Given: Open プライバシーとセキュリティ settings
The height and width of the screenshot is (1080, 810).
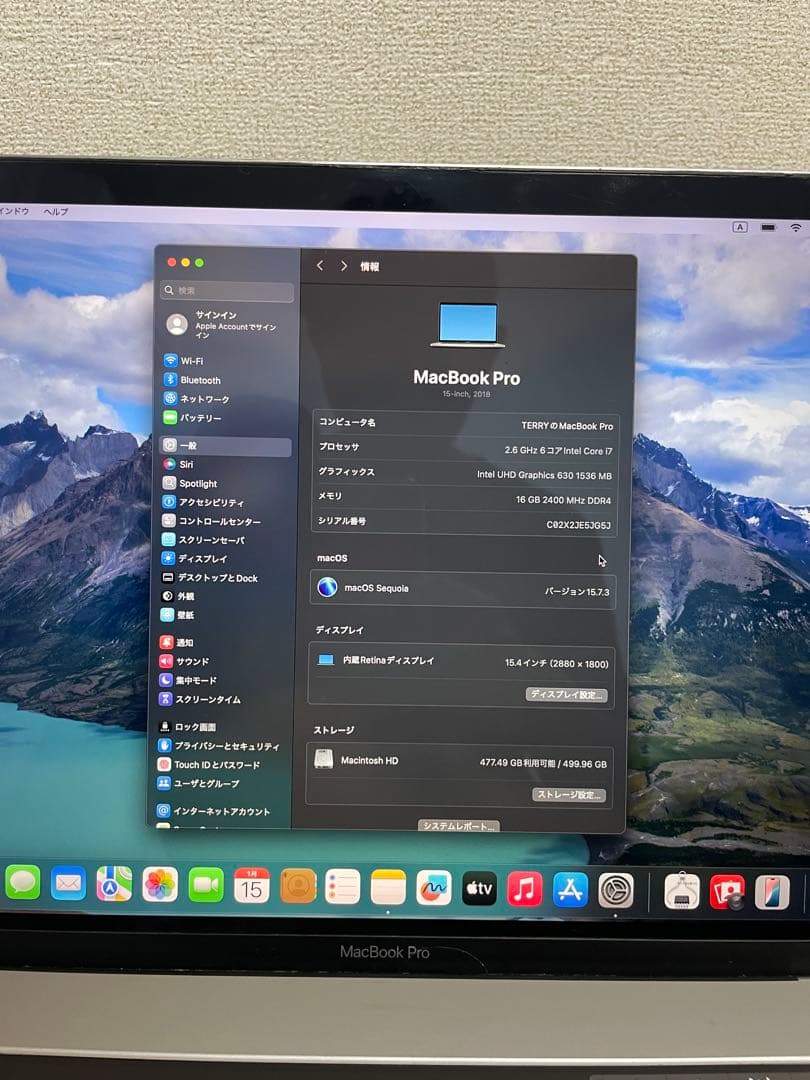Looking at the screenshot, I should 225,745.
